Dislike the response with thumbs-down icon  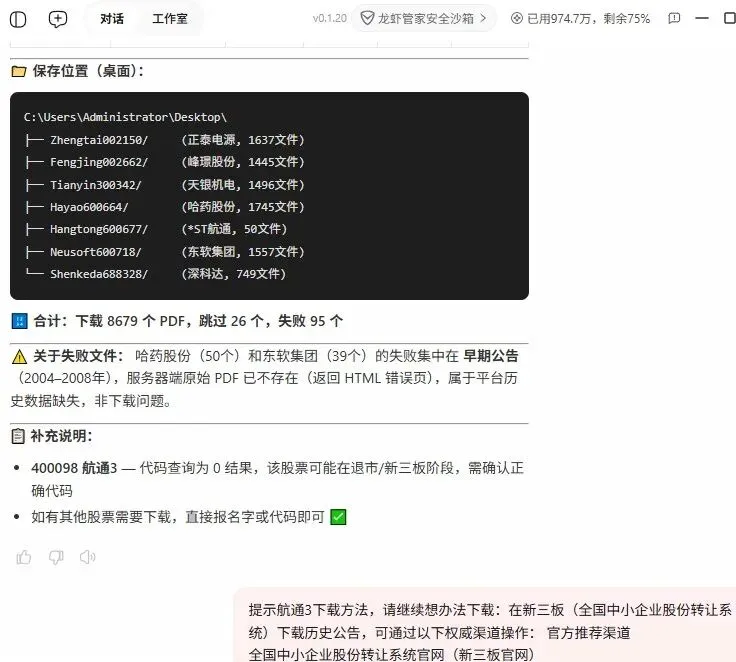click(56, 557)
